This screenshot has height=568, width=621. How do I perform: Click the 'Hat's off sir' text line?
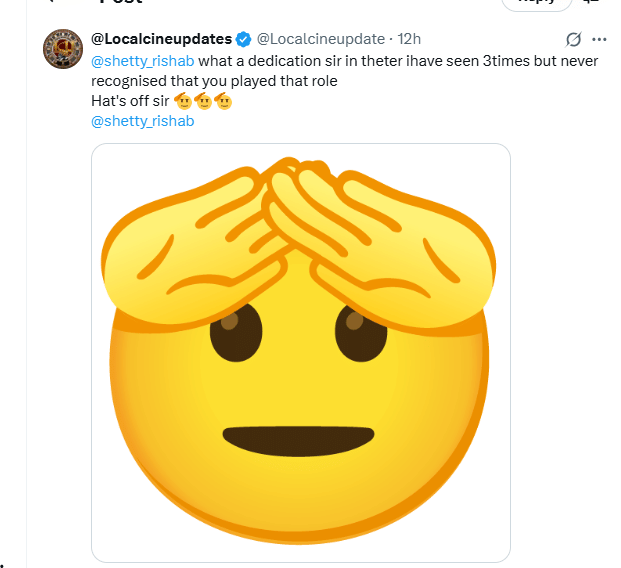coord(130,101)
